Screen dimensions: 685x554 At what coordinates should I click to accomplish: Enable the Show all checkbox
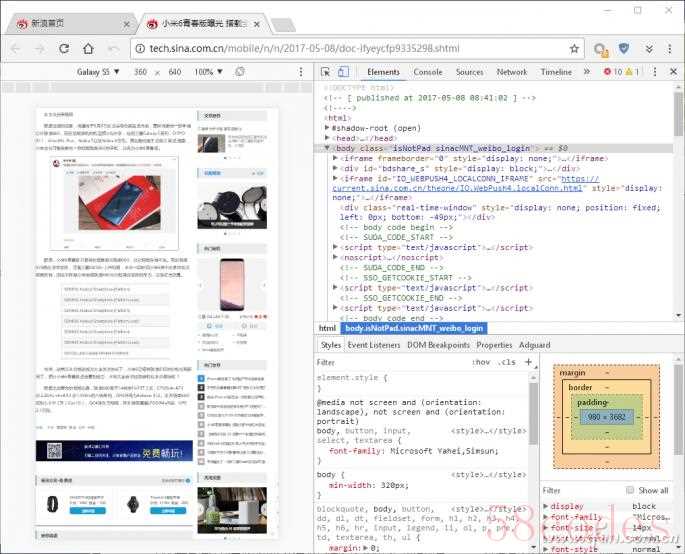[630, 490]
